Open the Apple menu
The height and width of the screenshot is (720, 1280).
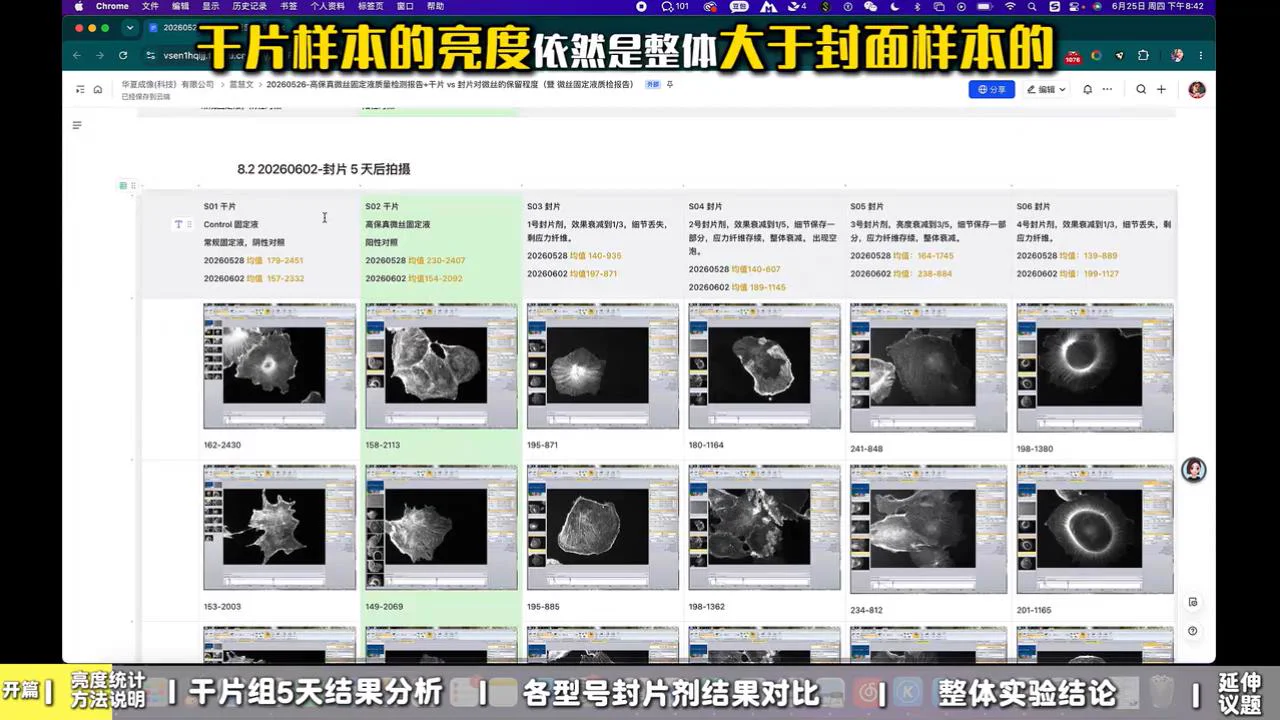point(79,6)
